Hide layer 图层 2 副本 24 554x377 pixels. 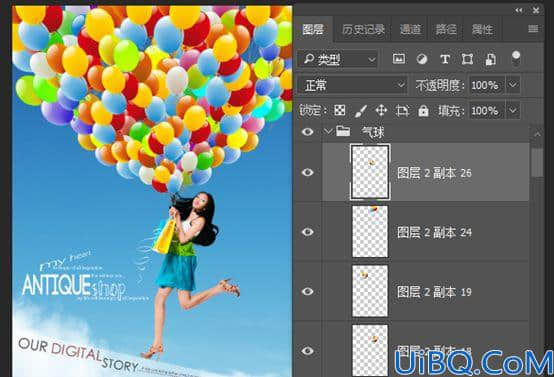pyautogui.click(x=308, y=232)
